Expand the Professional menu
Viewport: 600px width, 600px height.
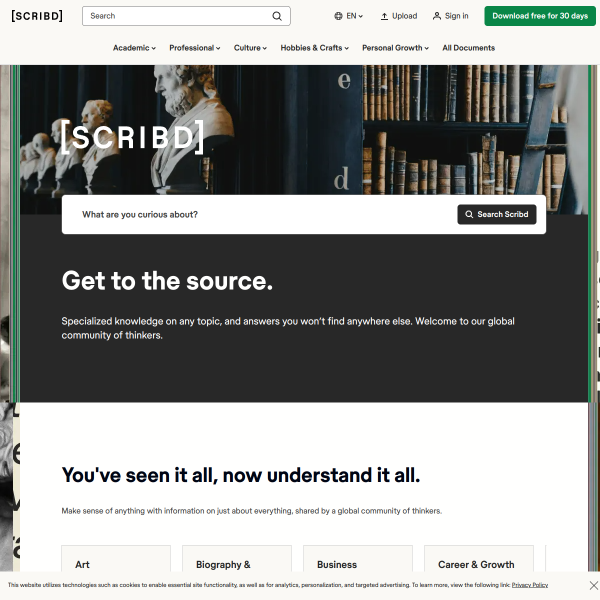click(x=195, y=48)
